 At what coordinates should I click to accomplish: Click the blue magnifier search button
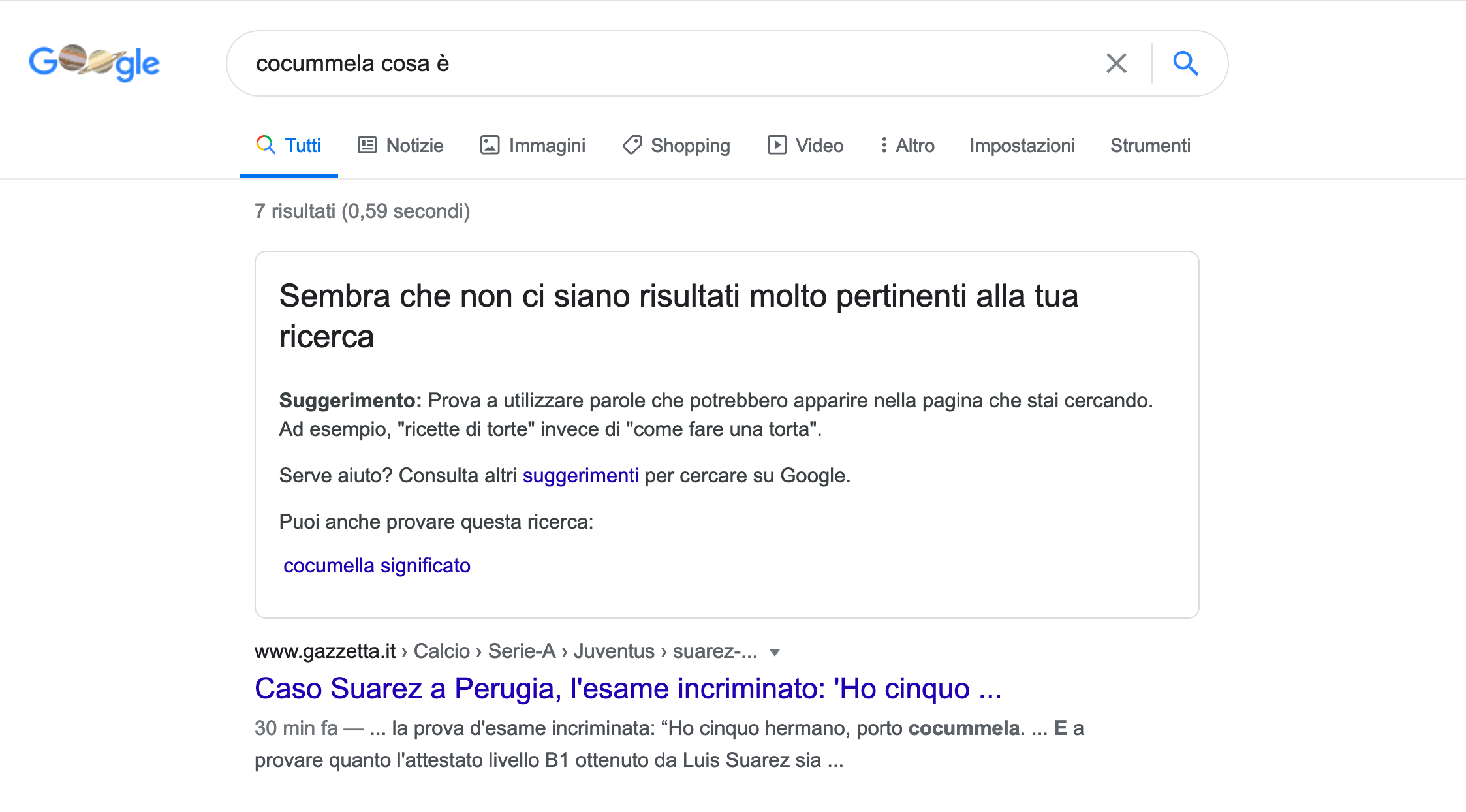[x=1185, y=63]
